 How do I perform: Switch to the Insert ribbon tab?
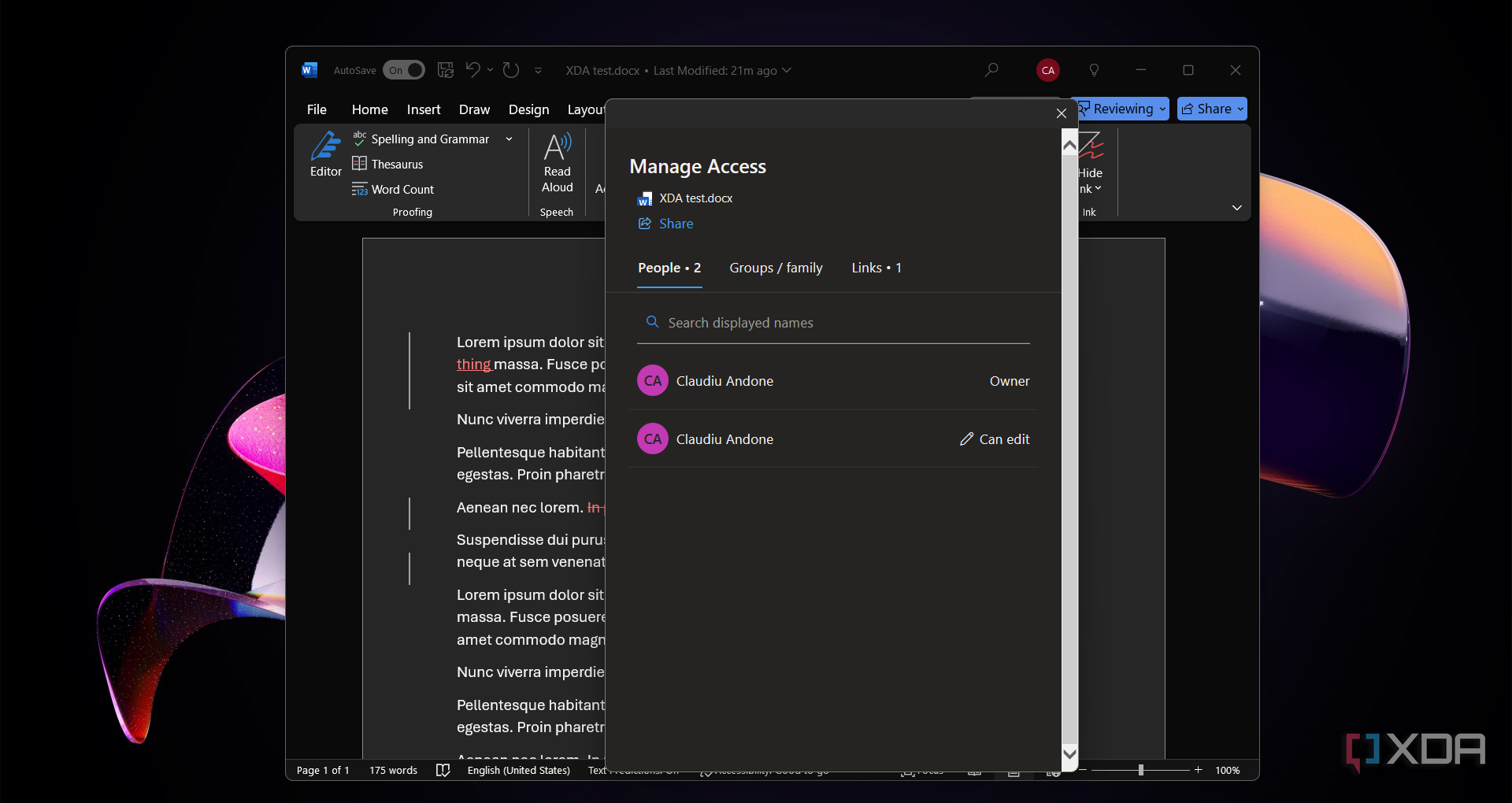424,109
